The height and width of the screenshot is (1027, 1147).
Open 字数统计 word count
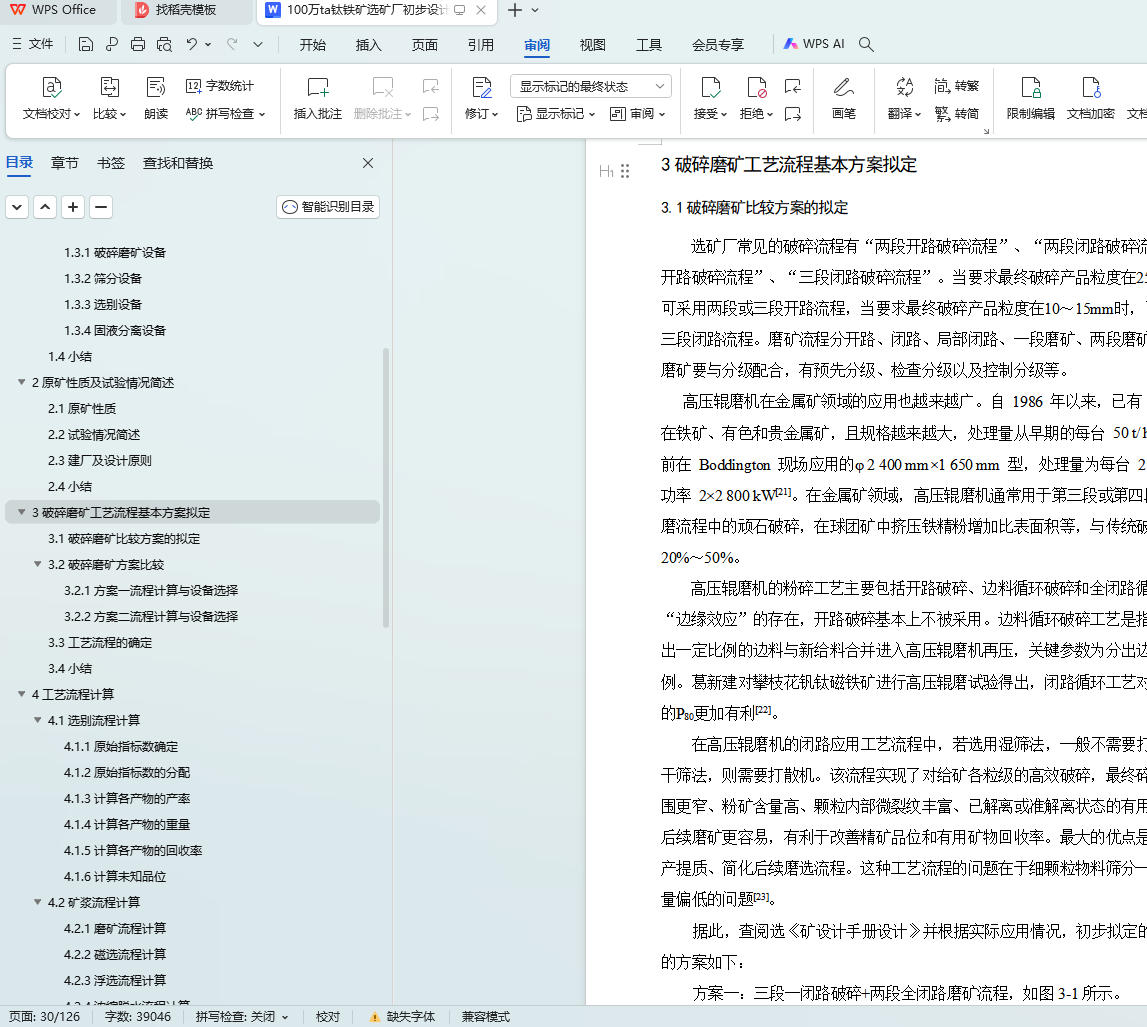pos(220,86)
